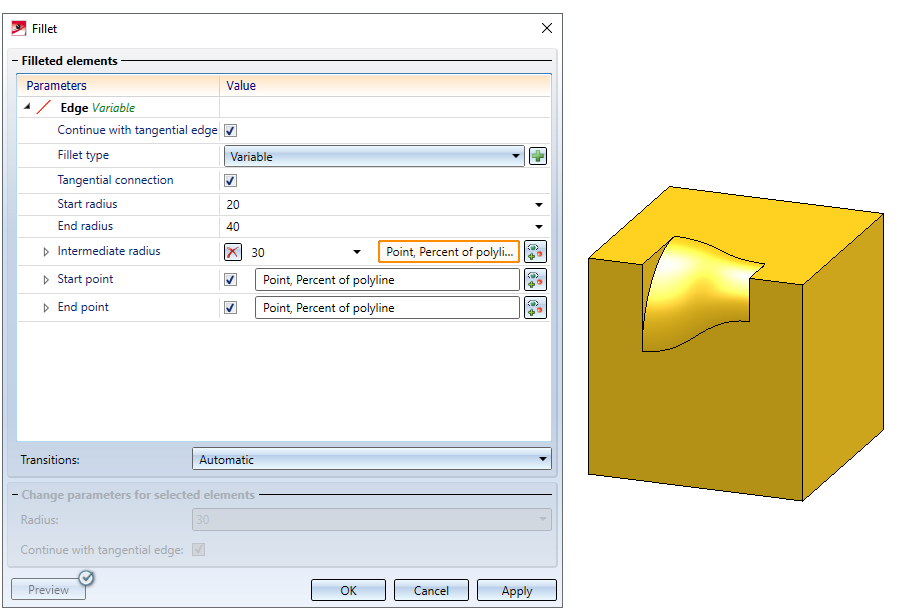Select the Tangential connection label

(115, 180)
